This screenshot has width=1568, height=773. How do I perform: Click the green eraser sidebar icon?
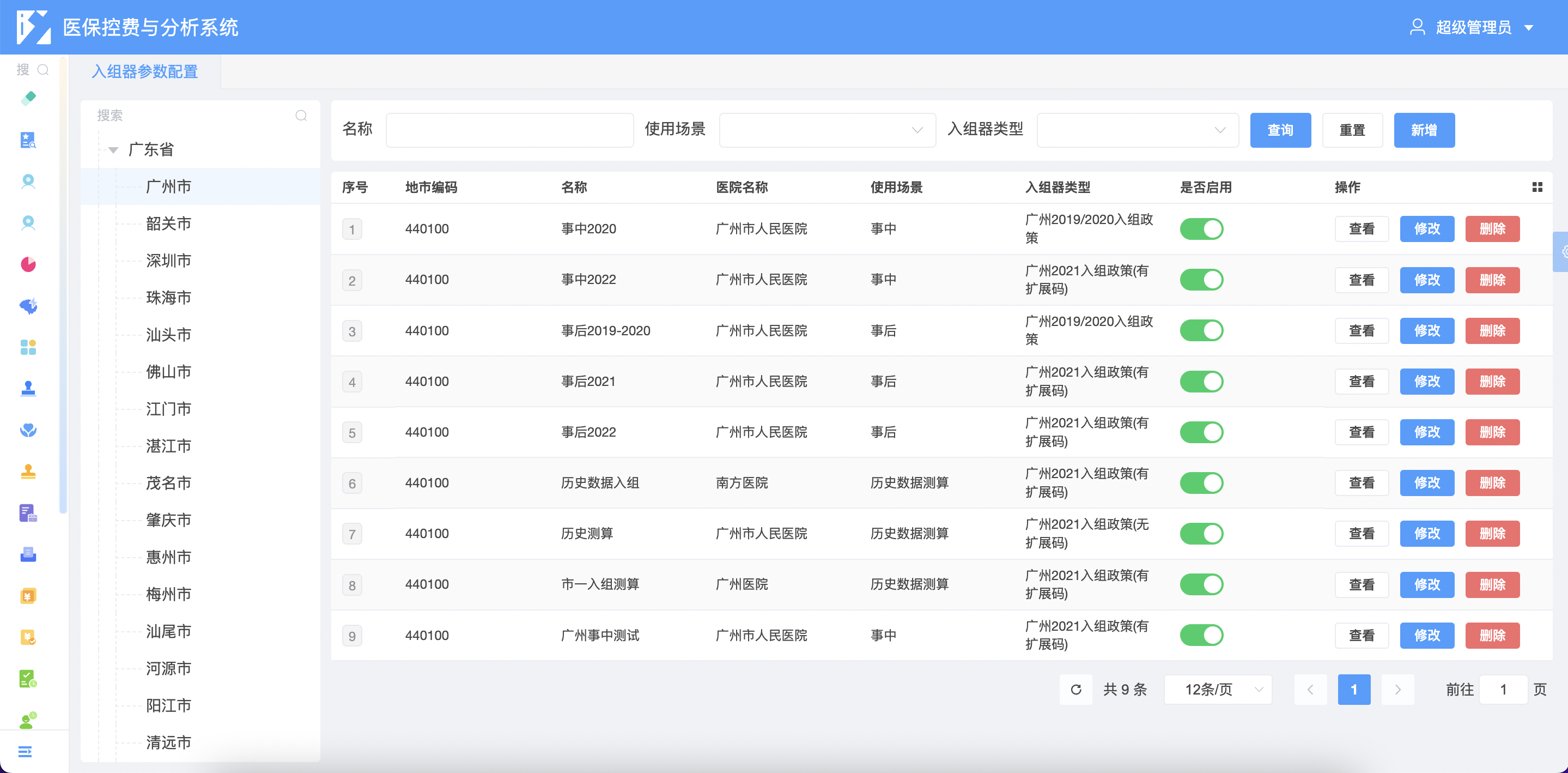(28, 98)
